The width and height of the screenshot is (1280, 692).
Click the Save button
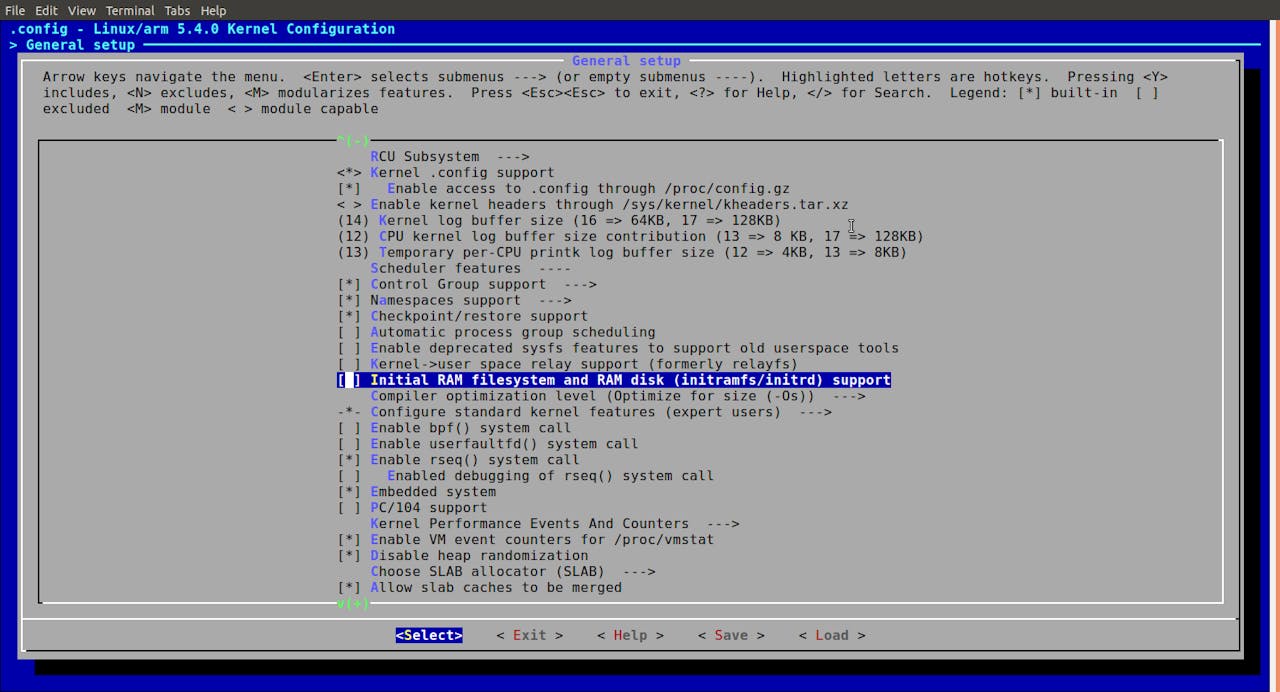(730, 635)
